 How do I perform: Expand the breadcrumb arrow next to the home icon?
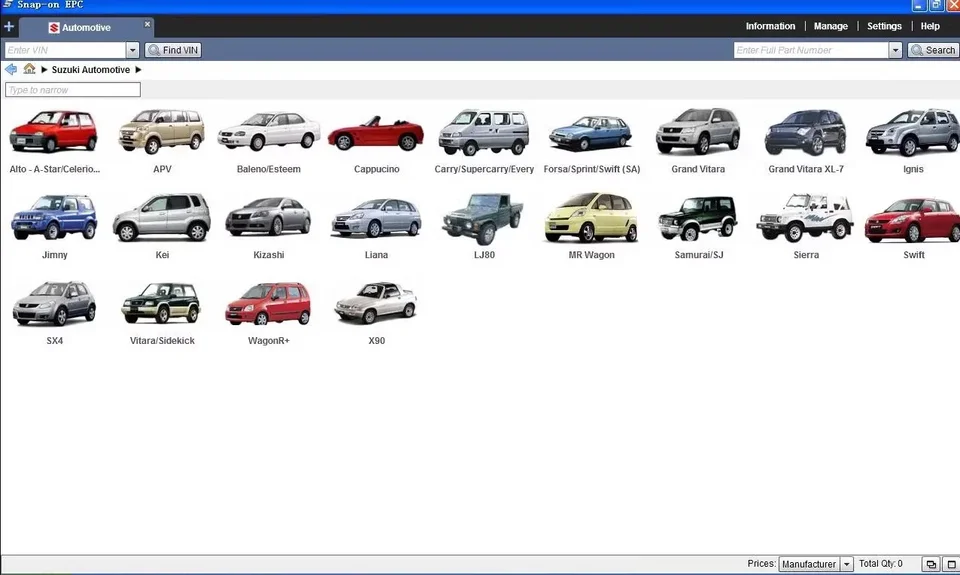(44, 70)
